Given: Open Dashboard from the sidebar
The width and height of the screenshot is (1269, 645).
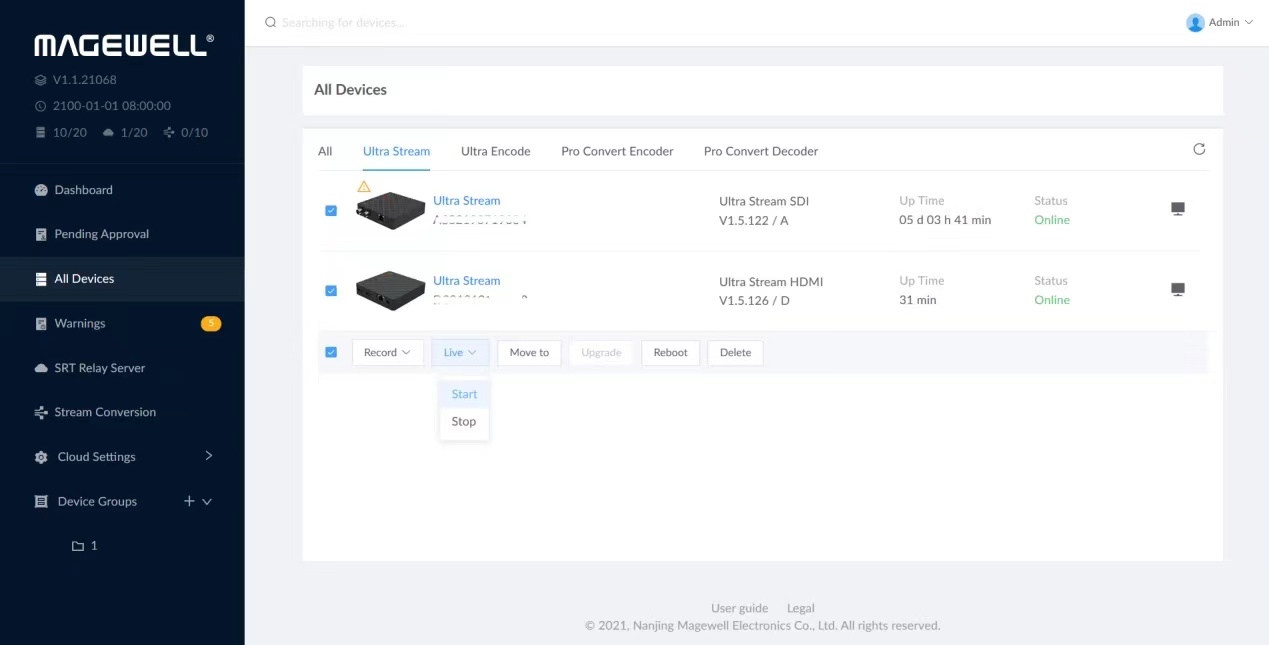Looking at the screenshot, I should click(83, 190).
